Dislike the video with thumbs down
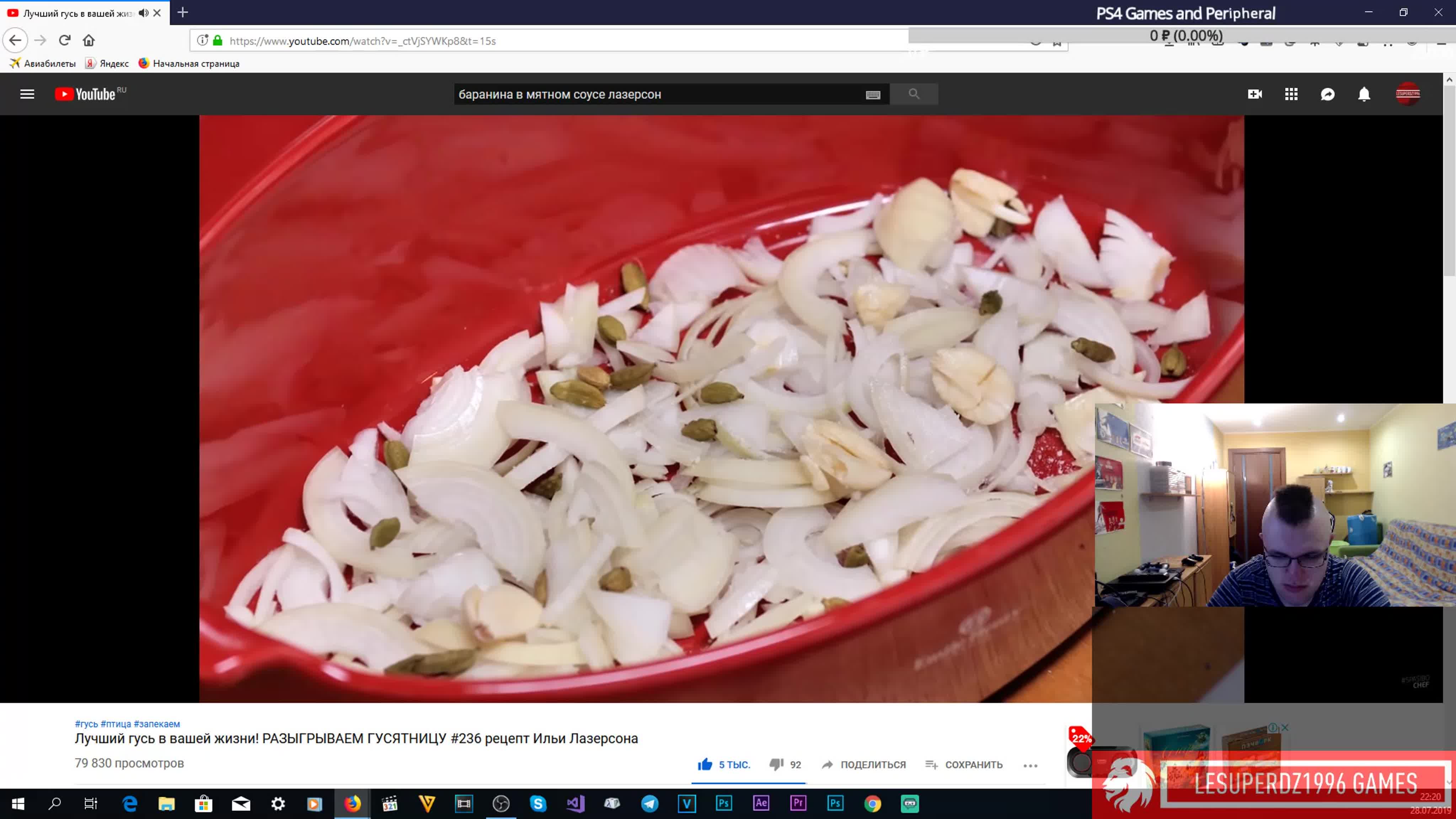1456x819 pixels. [777, 764]
